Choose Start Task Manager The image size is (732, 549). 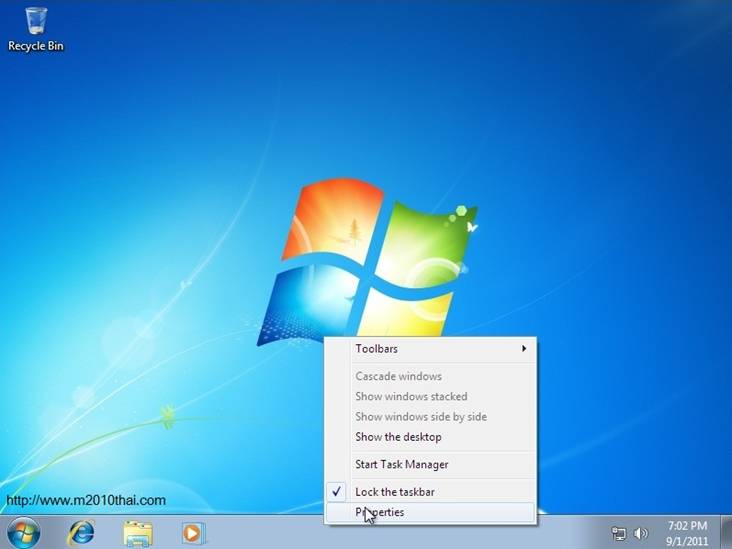430,465
